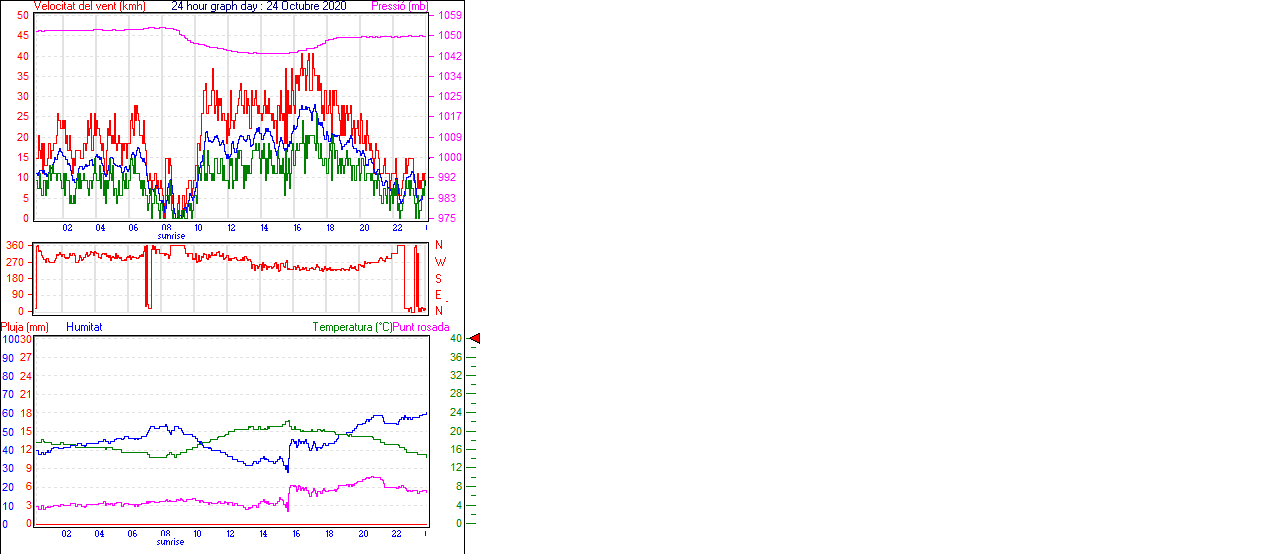Click the 'W' compass direction label

pyautogui.click(x=439, y=262)
